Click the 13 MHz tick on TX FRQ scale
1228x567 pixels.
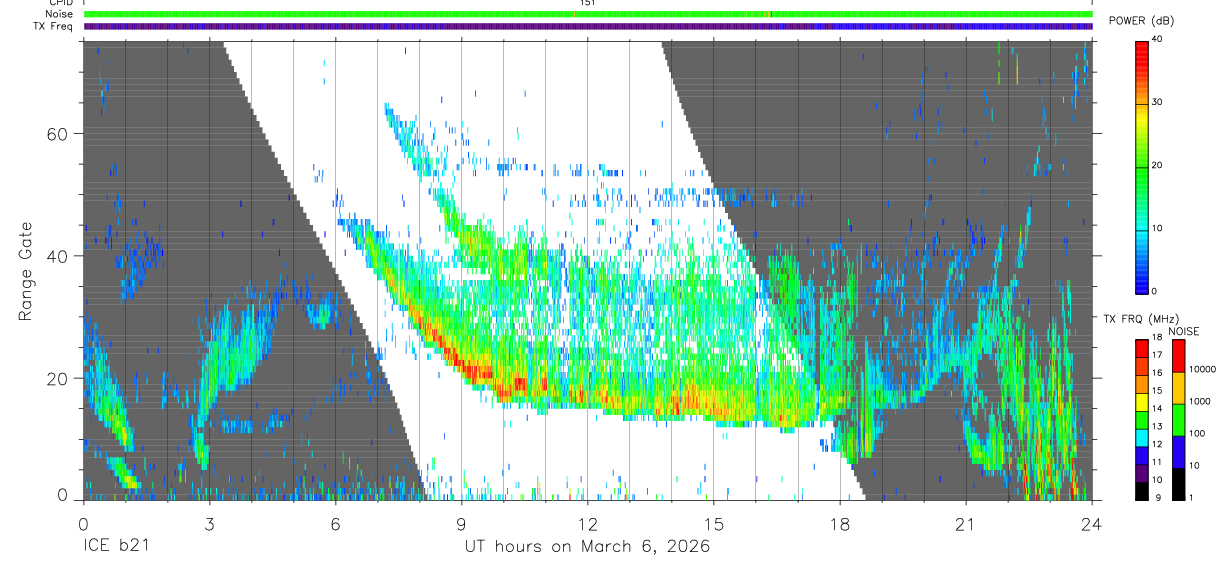[1158, 426]
